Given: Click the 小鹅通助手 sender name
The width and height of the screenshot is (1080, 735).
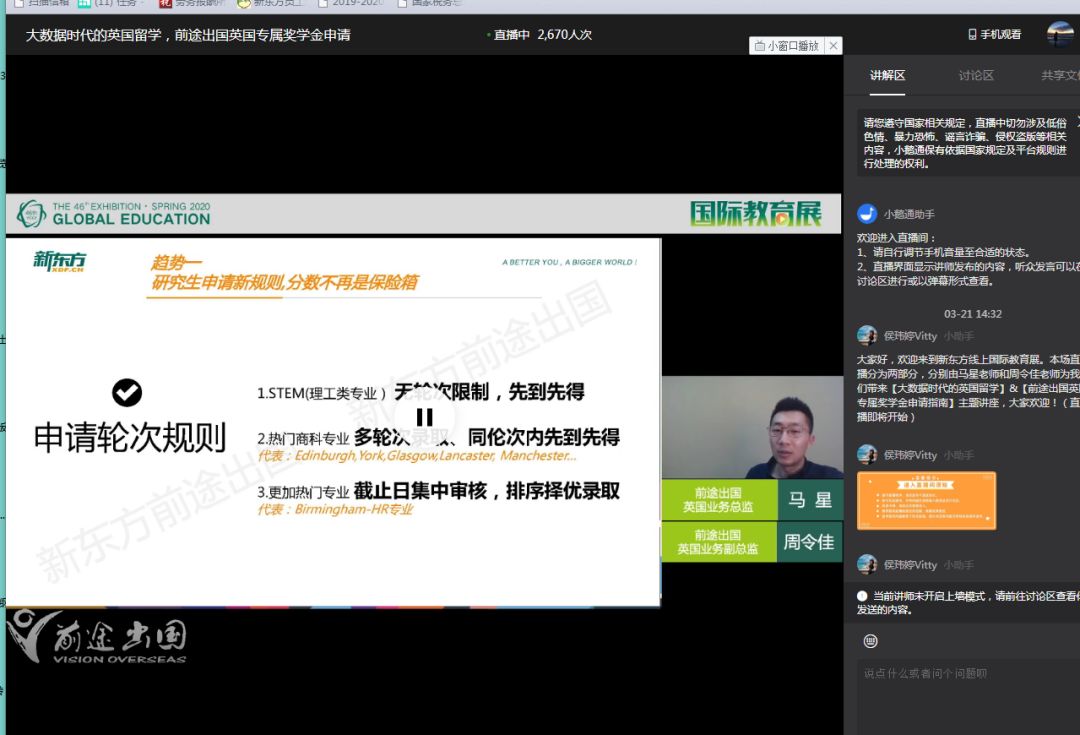Looking at the screenshot, I should (909, 214).
